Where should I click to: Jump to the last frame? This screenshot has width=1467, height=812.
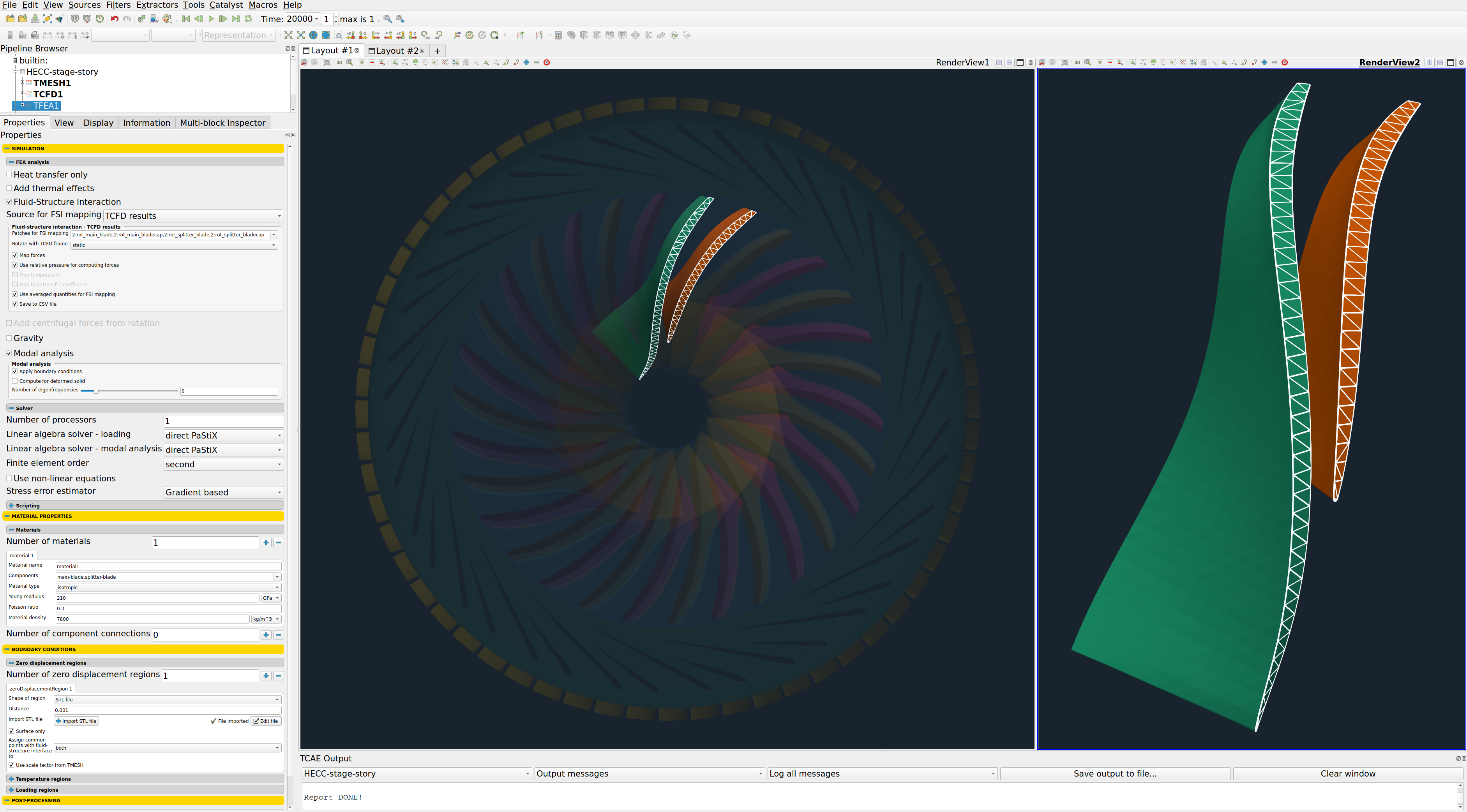click(235, 19)
